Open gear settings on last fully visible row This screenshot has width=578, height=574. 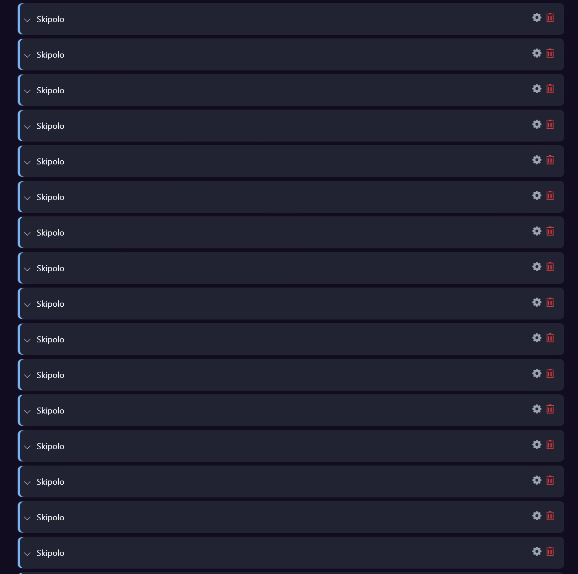pos(536,551)
